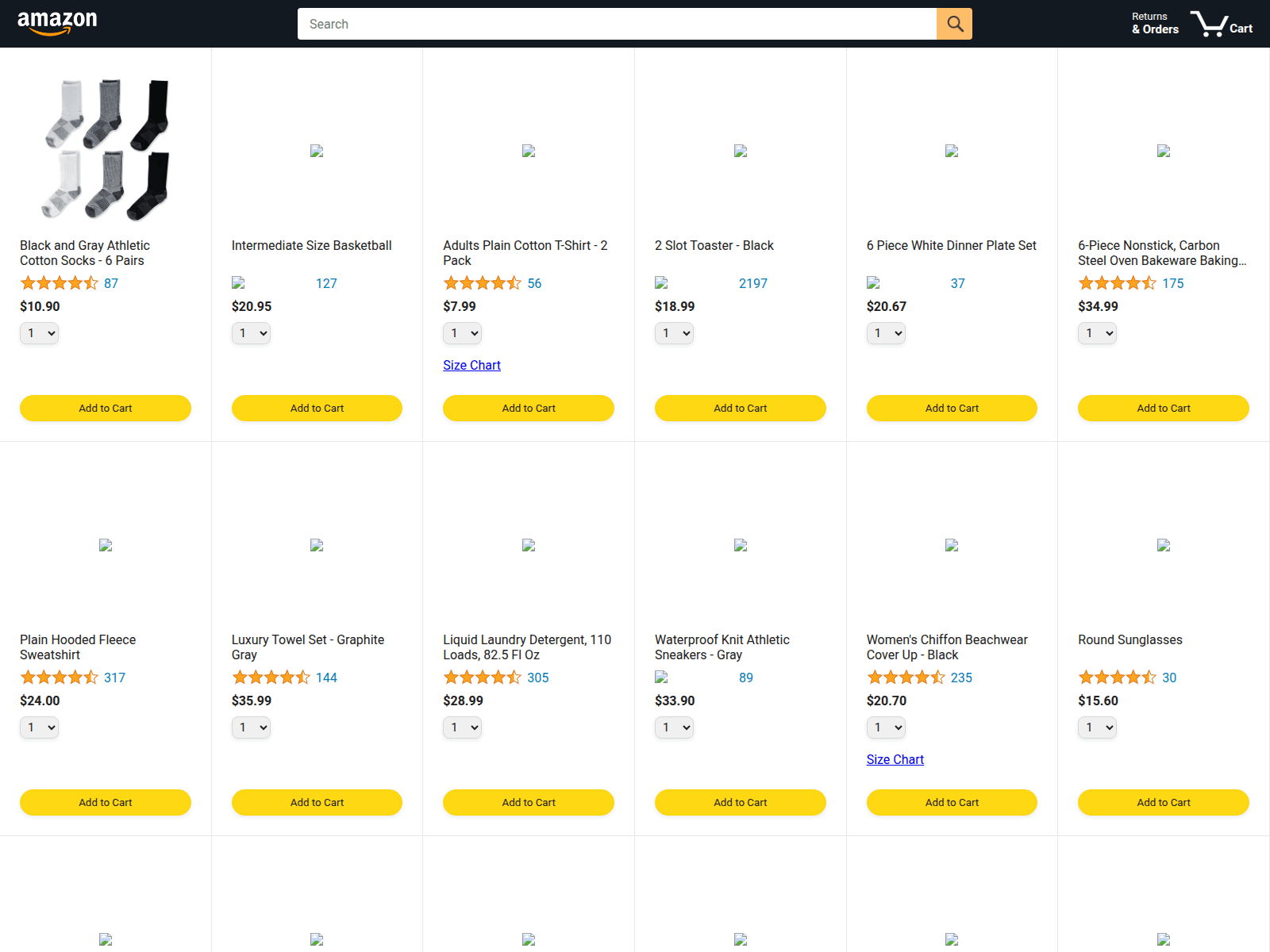Open quantity dropdown for Chiffon Beachwear Cover Up
The width and height of the screenshot is (1270, 952).
click(x=886, y=727)
